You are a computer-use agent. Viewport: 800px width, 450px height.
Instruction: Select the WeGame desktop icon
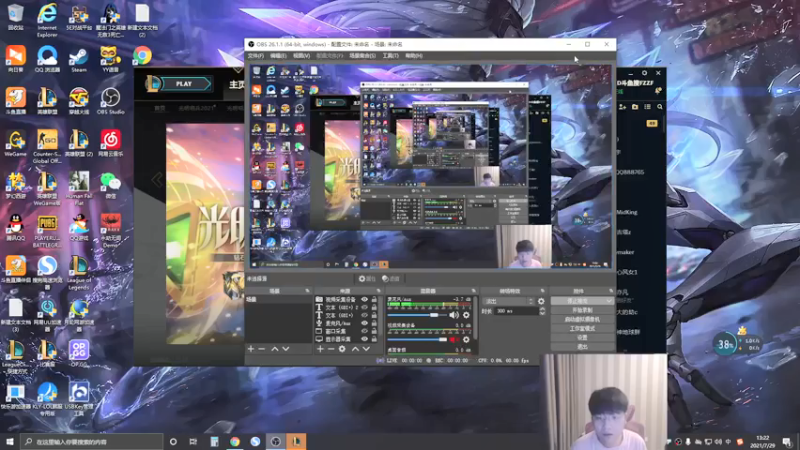pos(15,143)
